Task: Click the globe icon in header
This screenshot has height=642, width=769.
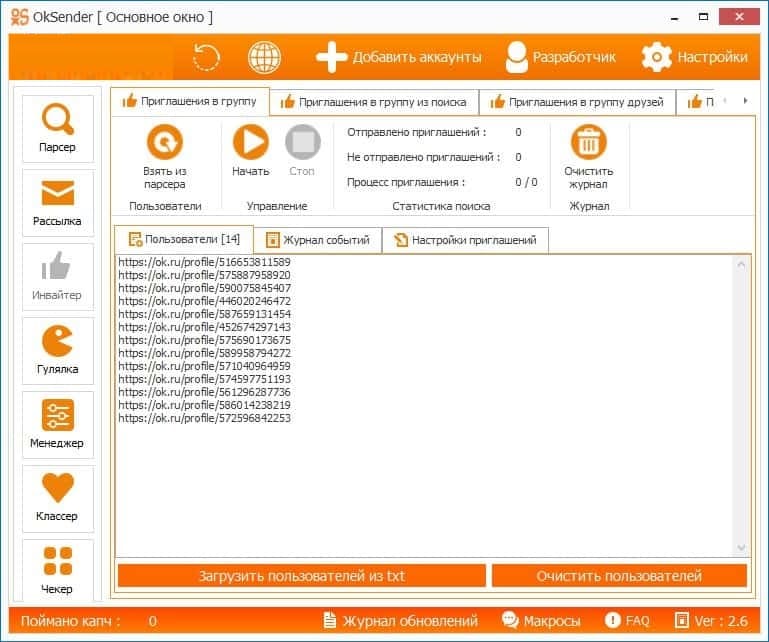Action: [264, 57]
